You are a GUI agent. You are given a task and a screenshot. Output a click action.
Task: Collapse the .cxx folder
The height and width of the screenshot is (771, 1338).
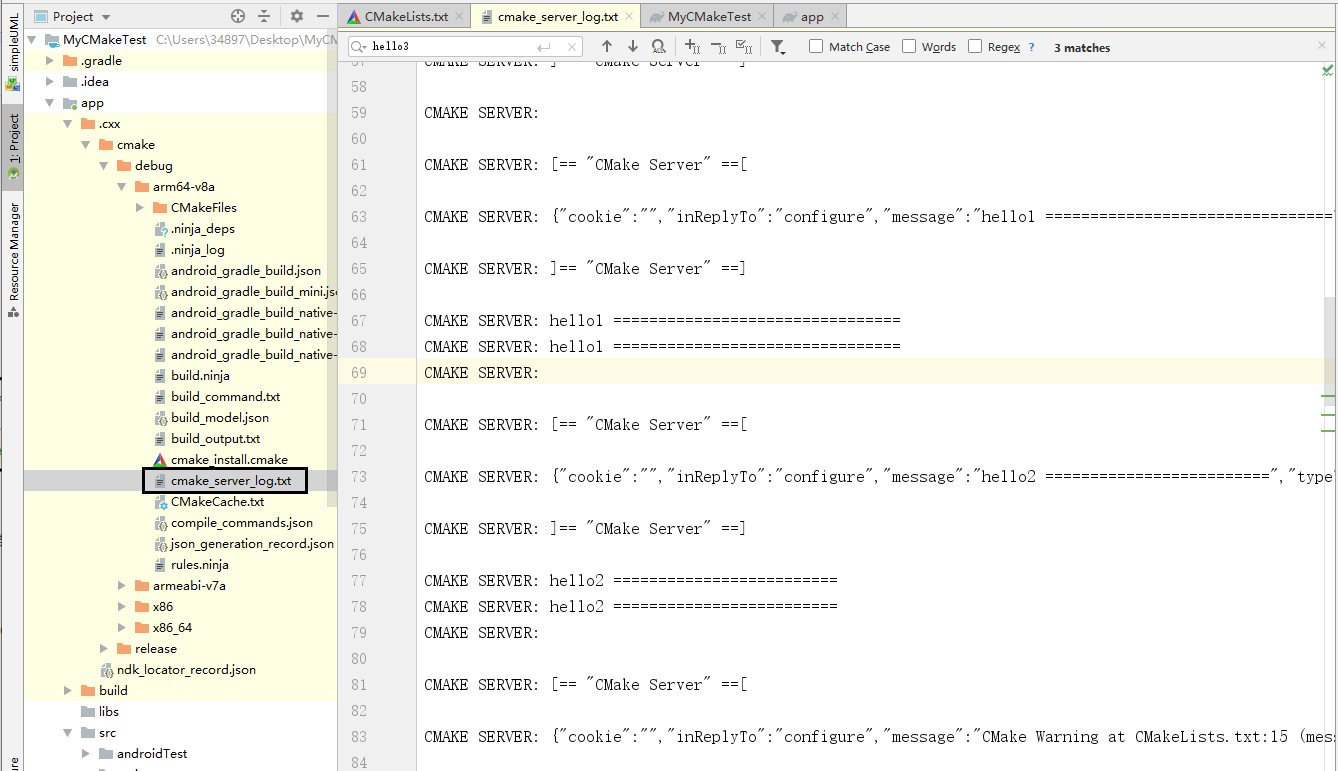click(67, 124)
